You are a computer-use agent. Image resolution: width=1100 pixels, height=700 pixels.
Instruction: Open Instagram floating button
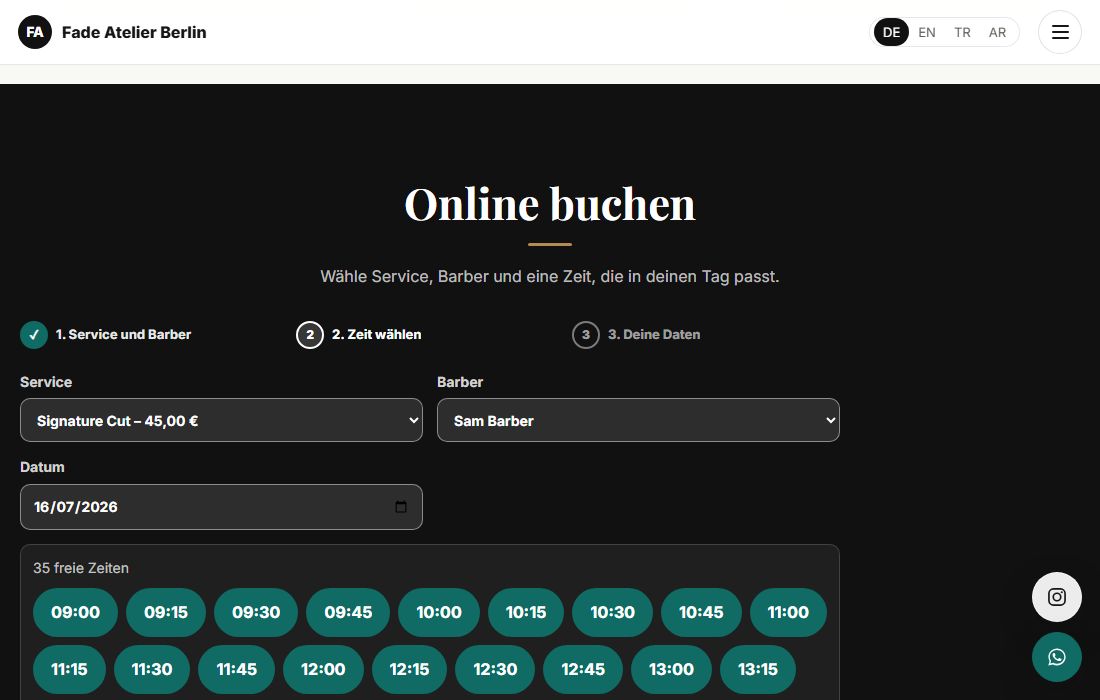point(1057,597)
